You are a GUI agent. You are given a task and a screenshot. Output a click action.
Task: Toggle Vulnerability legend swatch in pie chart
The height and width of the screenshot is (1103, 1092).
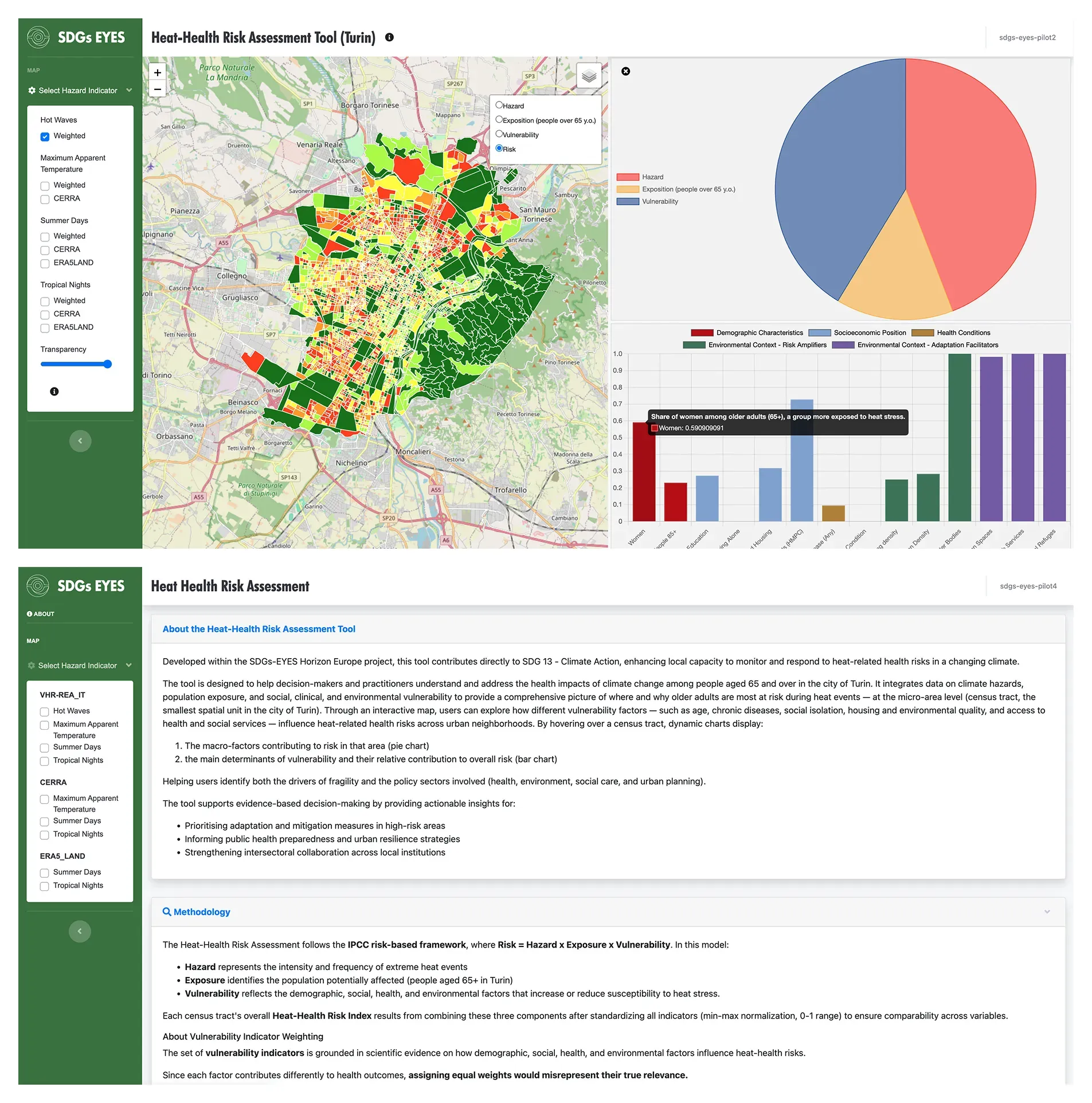coord(628,201)
